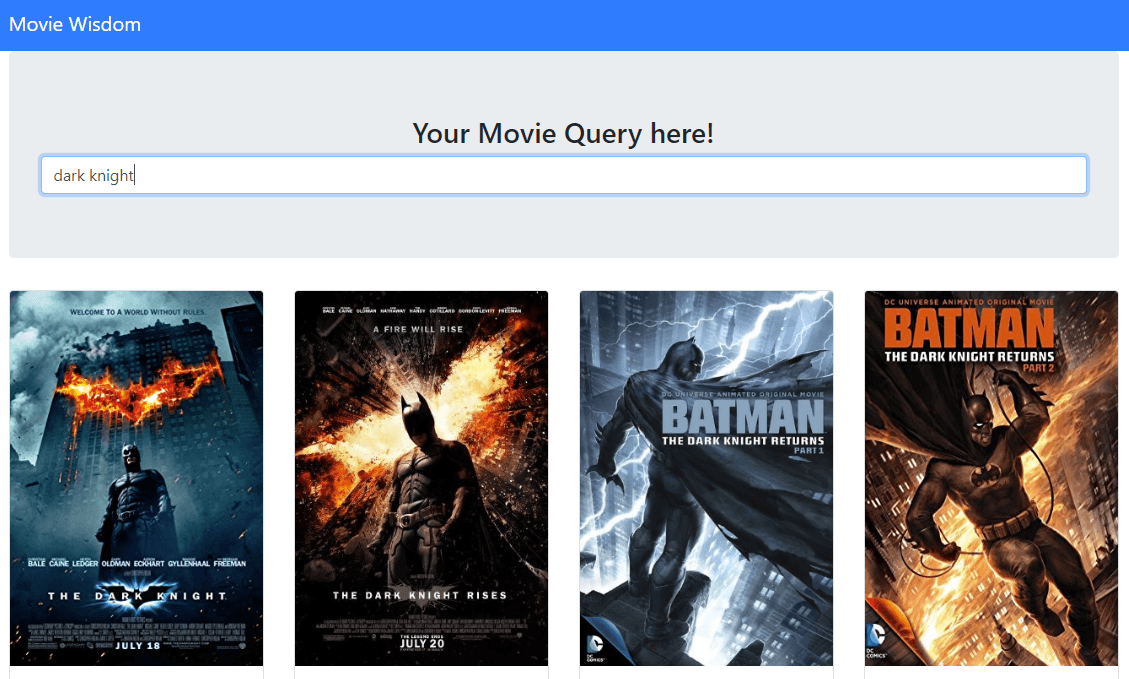The width and height of the screenshot is (1129, 679).
Task: Open the Movie Wisdom brand link
Action: (x=75, y=24)
